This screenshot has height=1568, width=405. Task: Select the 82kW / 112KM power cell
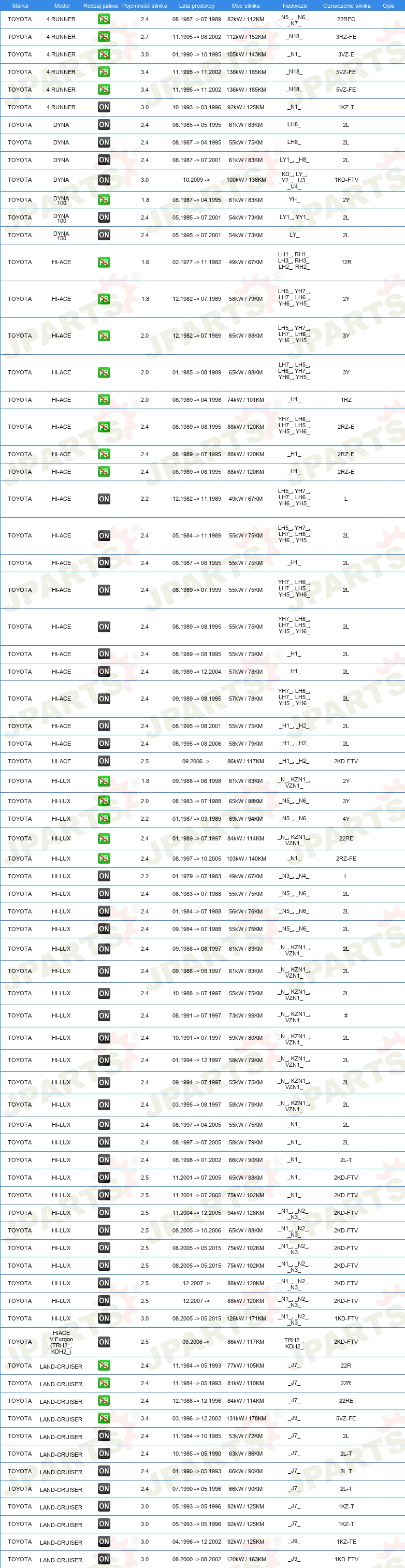pos(246,20)
